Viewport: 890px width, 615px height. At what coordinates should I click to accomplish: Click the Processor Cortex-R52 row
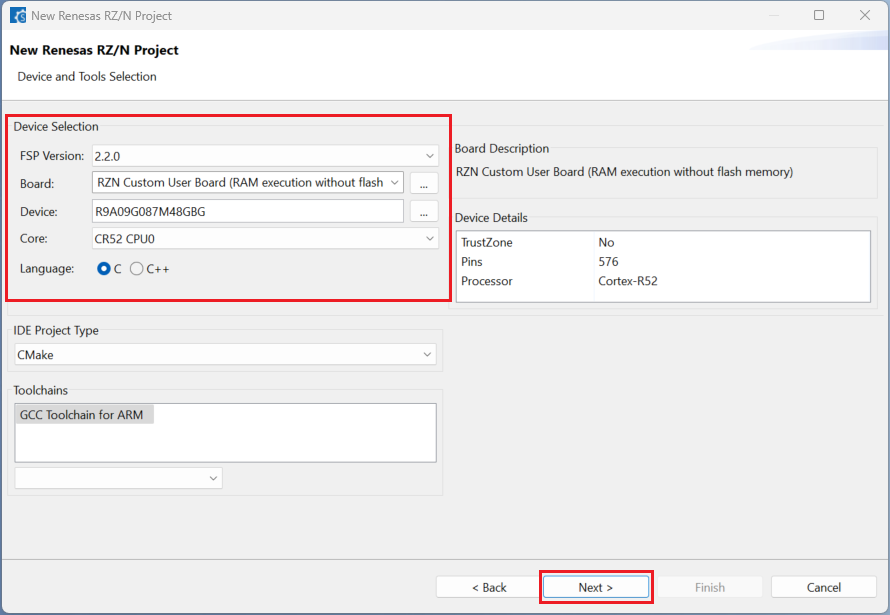pos(663,281)
